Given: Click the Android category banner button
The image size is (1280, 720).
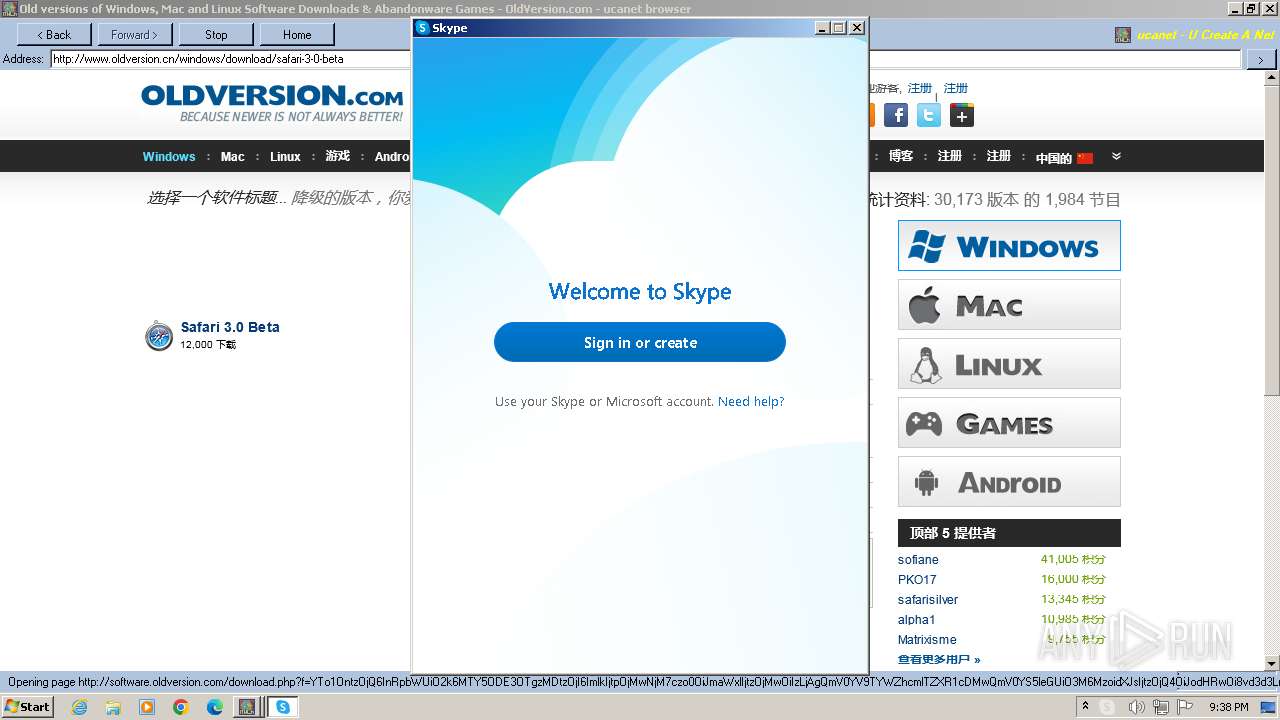Looking at the screenshot, I should pos(1009,482).
